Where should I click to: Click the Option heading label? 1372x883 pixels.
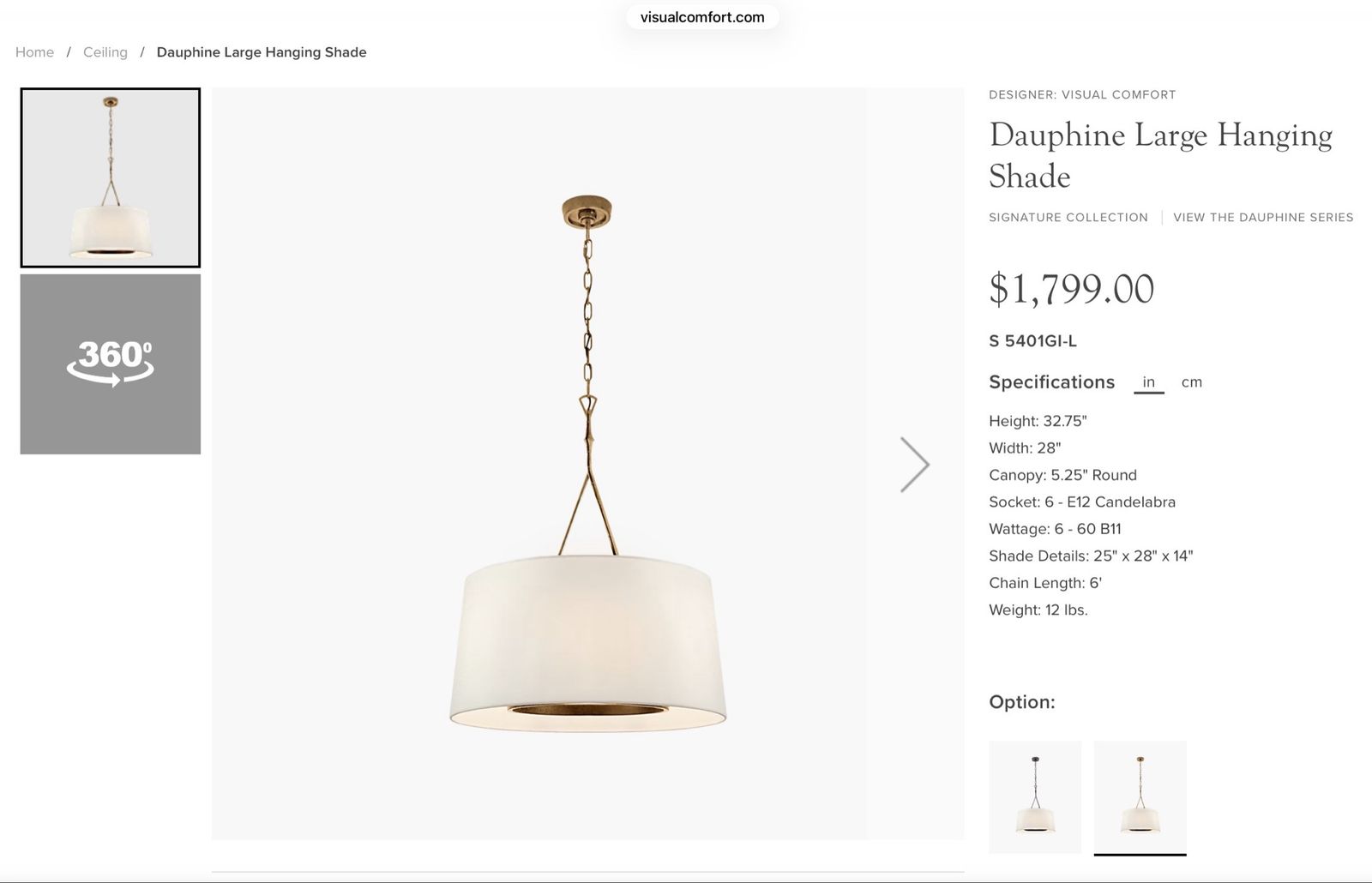(1022, 702)
